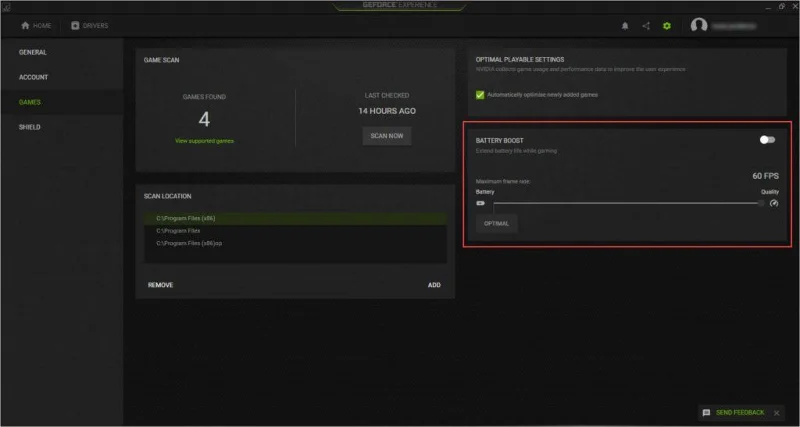Select C:\Program Files (x86)op location
The height and width of the screenshot is (427, 800).
point(295,243)
